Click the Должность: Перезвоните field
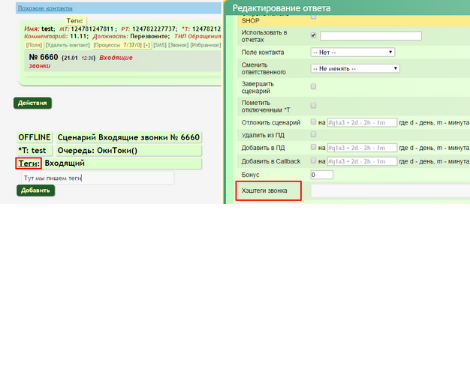Viewport: 470px width, 370px height. [131, 36]
